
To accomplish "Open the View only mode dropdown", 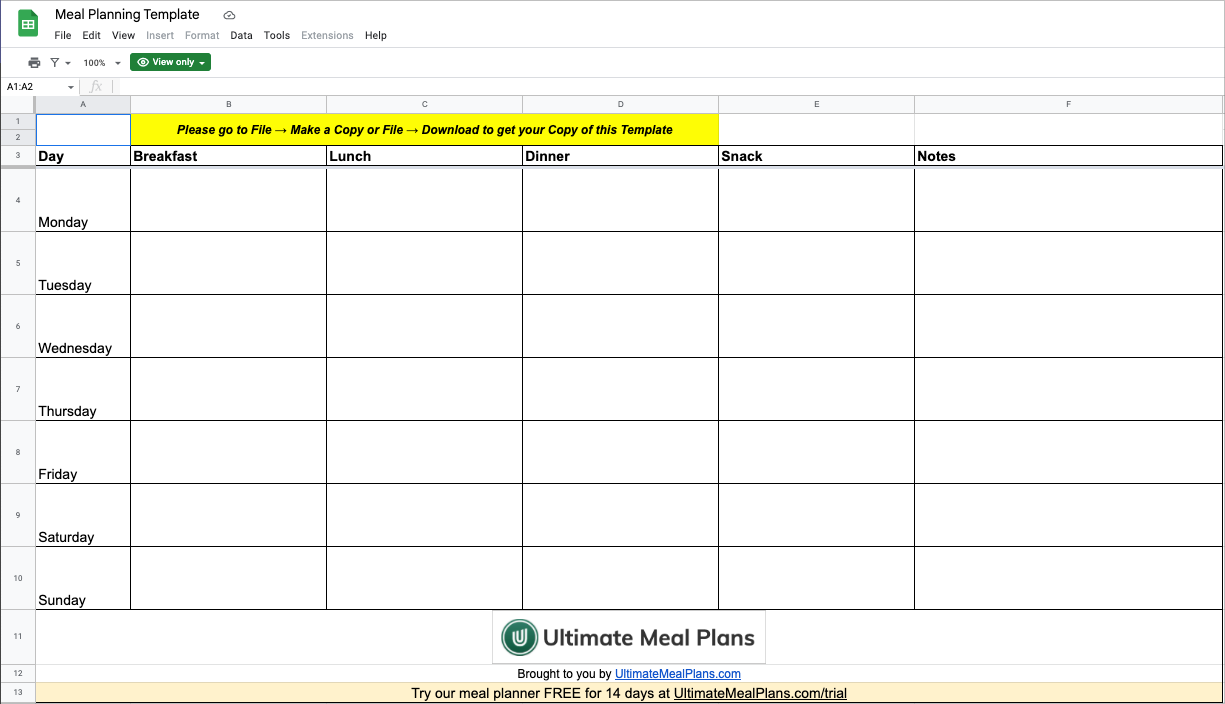I will click(171, 62).
